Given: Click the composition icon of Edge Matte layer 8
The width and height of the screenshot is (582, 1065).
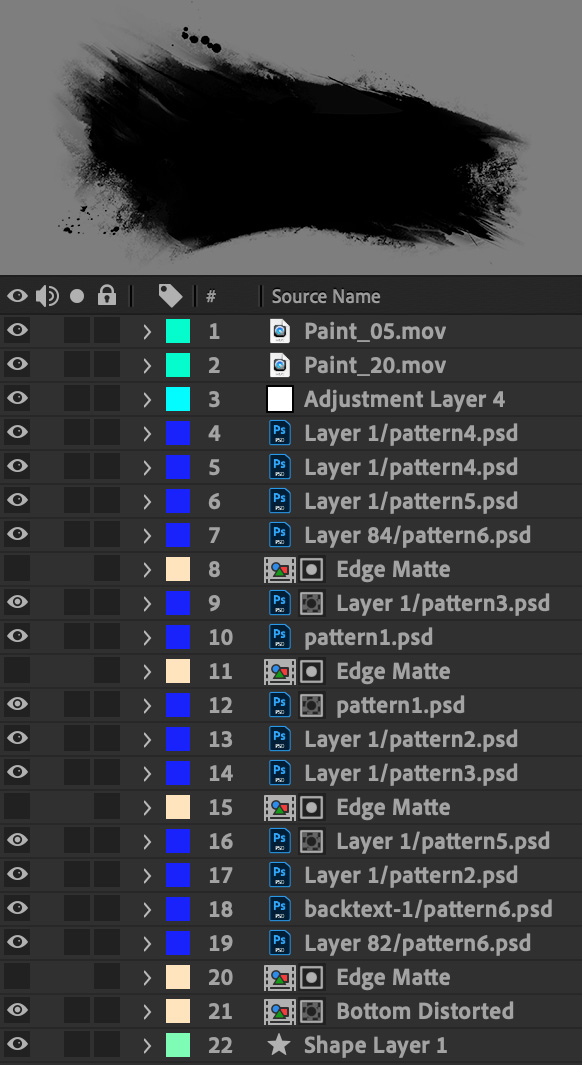Looking at the screenshot, I should [x=280, y=568].
